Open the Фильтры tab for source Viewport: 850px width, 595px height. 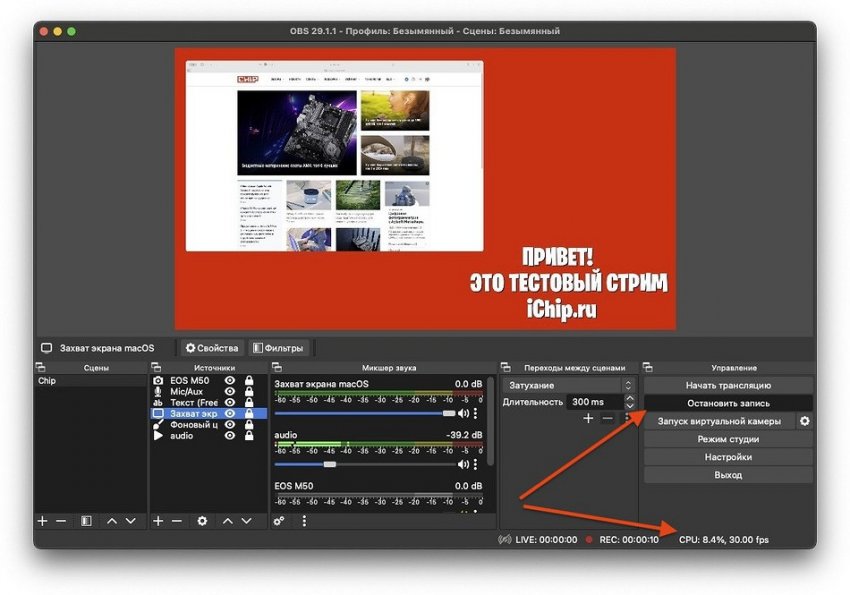point(278,348)
